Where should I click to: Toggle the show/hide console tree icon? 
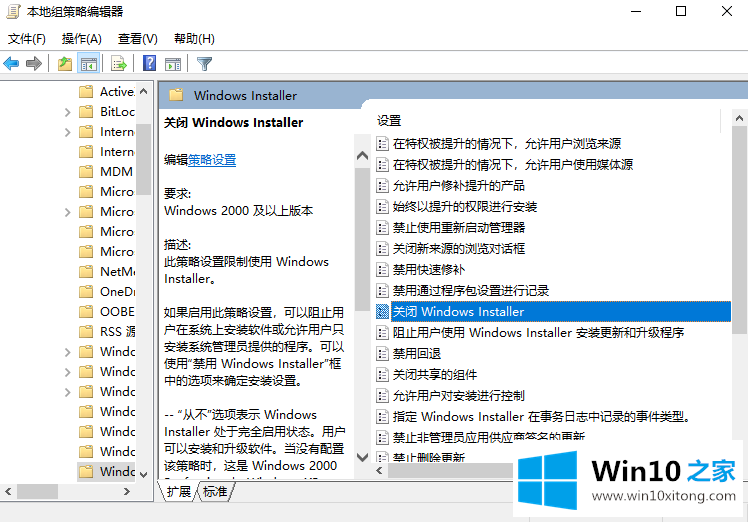pyautogui.click(x=89, y=63)
